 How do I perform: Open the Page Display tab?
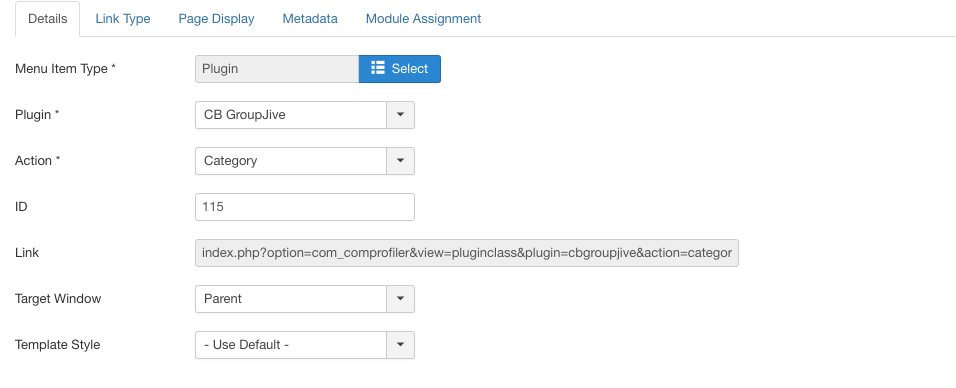(x=216, y=19)
